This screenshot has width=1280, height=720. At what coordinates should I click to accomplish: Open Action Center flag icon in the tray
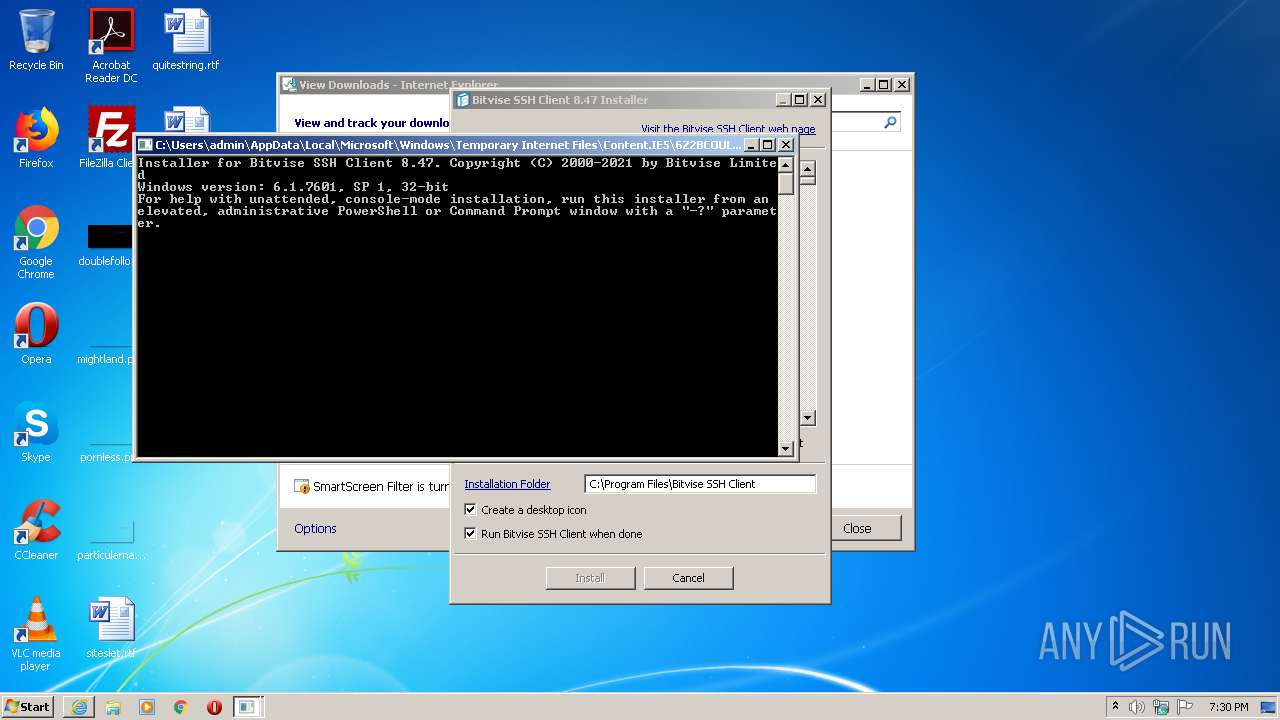[x=1184, y=707]
